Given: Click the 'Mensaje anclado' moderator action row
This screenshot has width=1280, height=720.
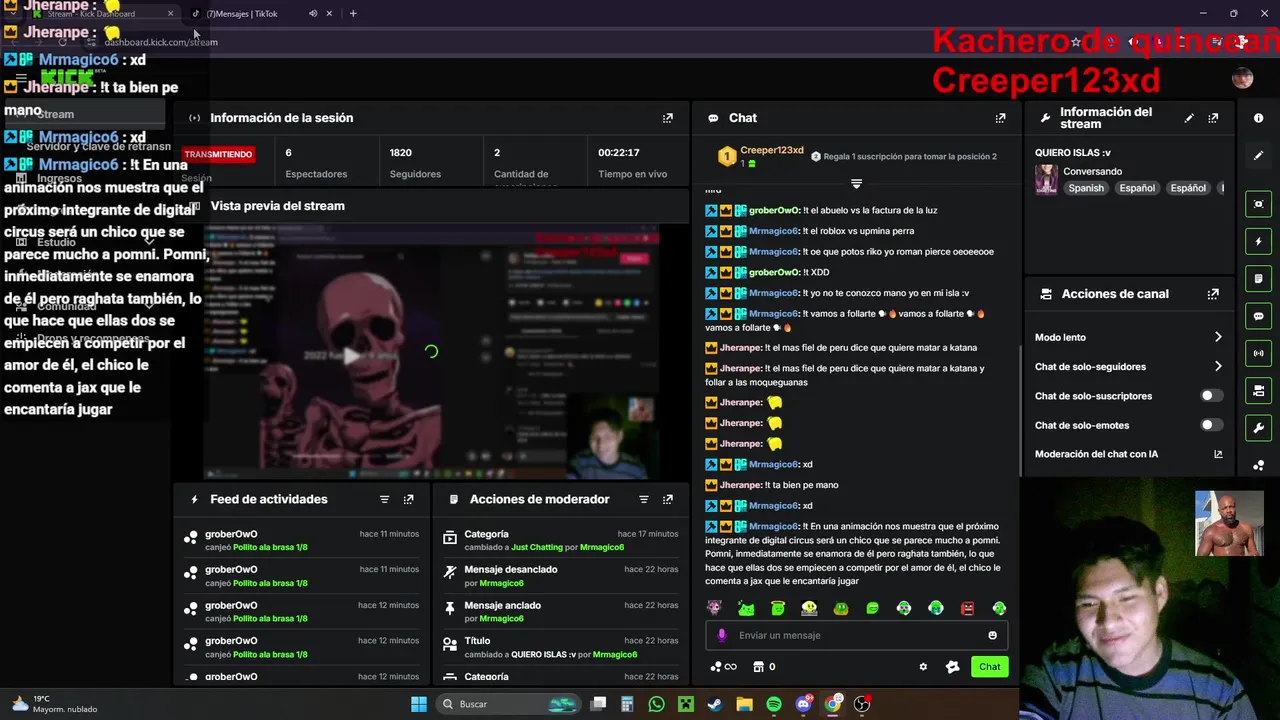Looking at the screenshot, I should click(x=560, y=612).
